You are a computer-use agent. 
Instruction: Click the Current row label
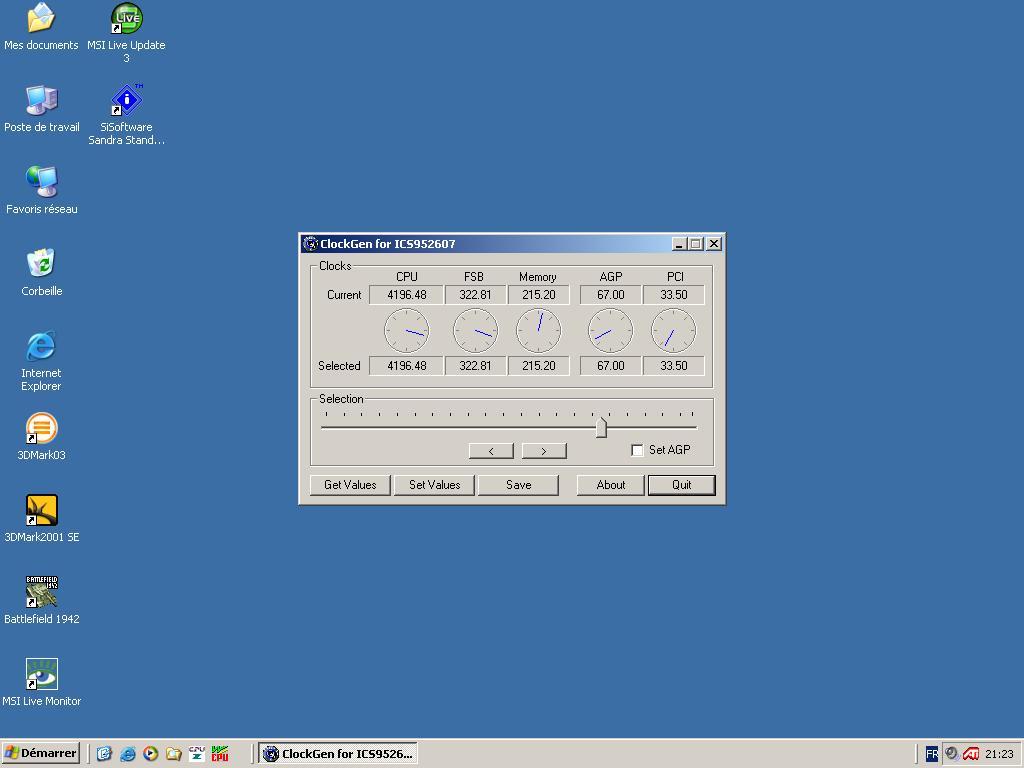pos(344,295)
